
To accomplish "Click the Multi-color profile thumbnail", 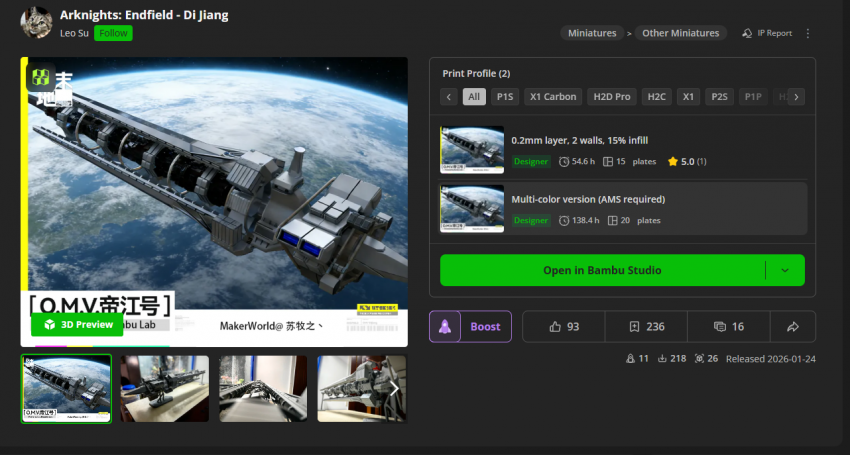I will coord(472,209).
